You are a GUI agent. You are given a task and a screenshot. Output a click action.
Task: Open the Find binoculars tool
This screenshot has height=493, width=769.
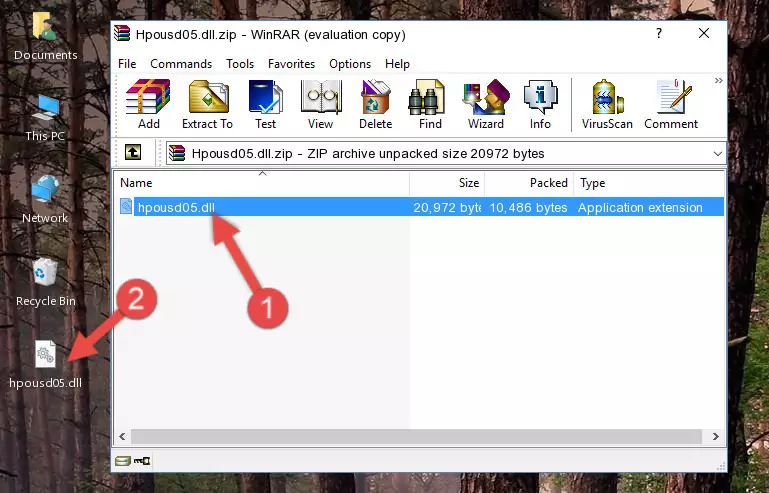click(430, 104)
